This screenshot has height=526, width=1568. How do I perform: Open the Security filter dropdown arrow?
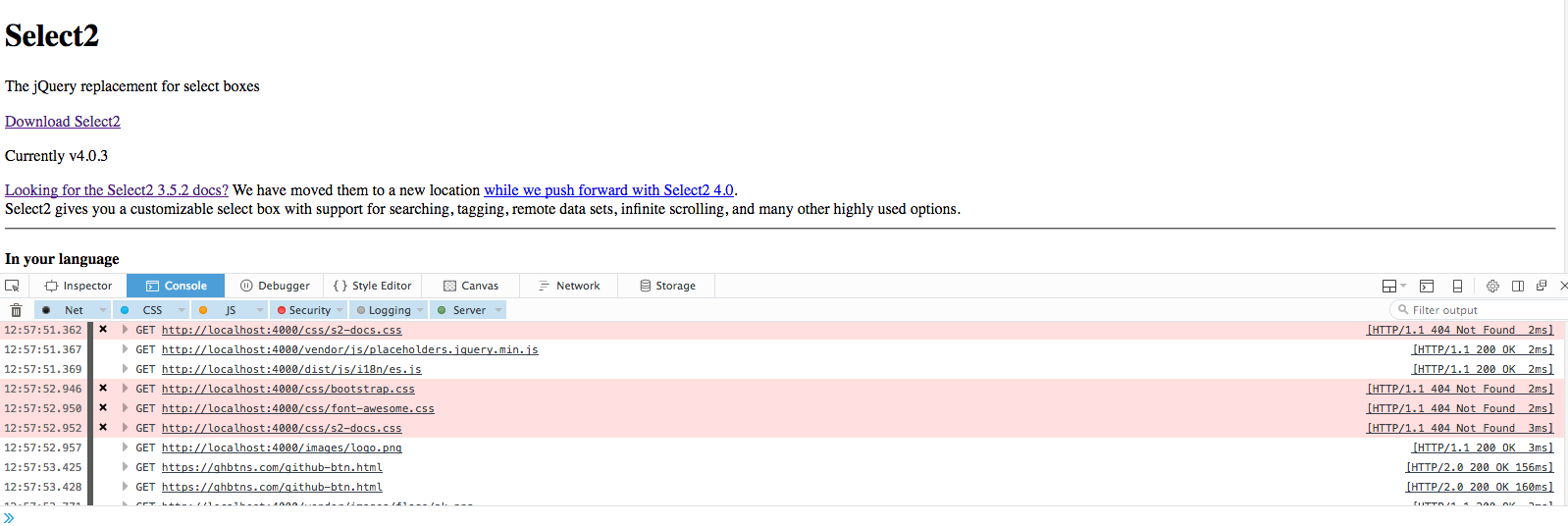[x=340, y=310]
